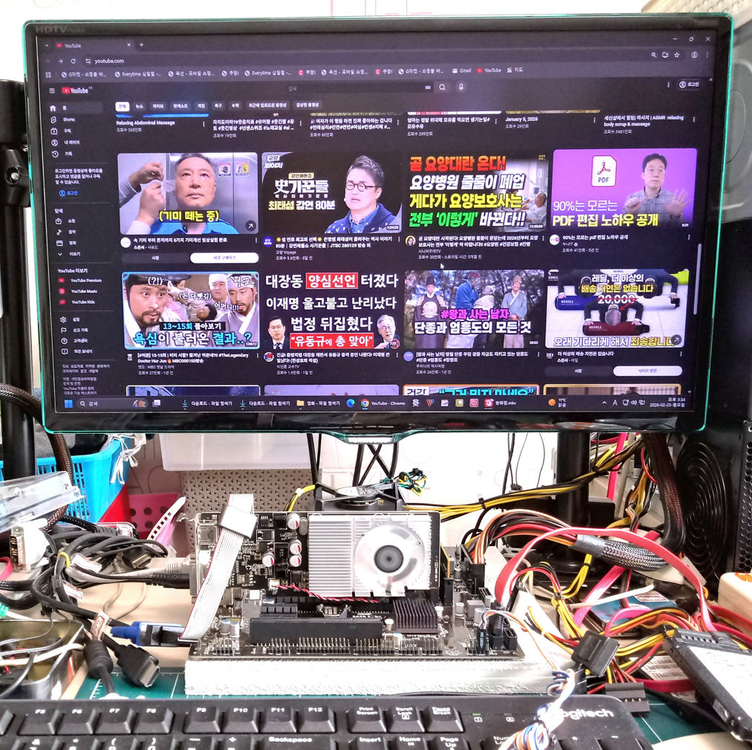The height and width of the screenshot is (750, 752).
Task: Open YouTube Music in sidebar
Action: click(x=79, y=292)
